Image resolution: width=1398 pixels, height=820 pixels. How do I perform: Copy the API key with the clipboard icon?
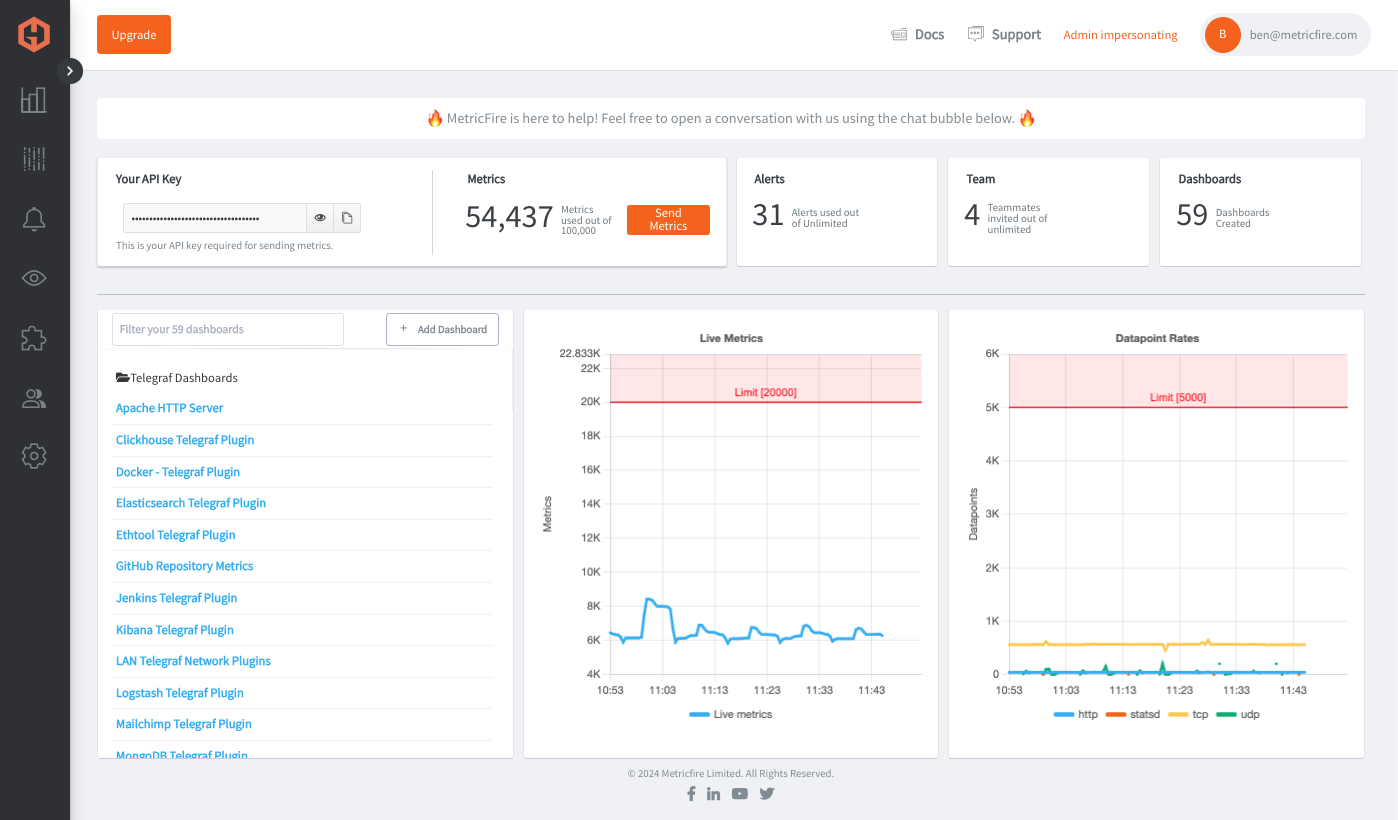[x=347, y=218]
